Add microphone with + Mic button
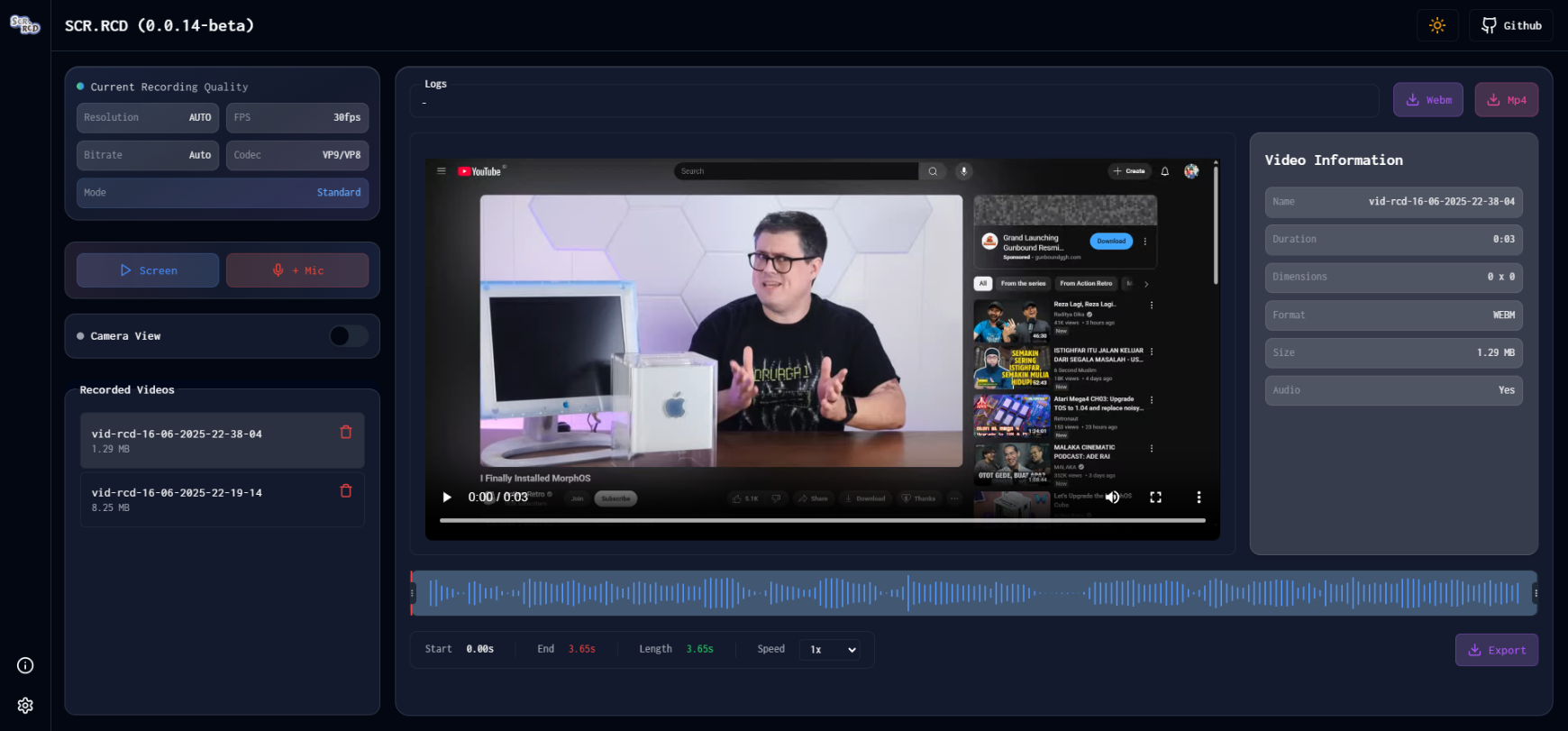 [297, 270]
